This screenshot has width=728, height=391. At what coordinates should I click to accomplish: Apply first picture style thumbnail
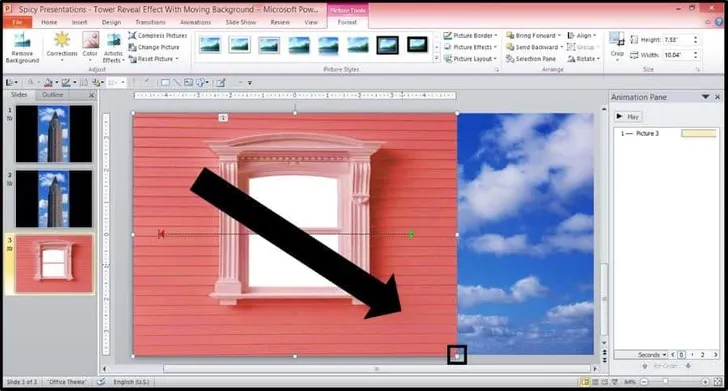tap(210, 45)
